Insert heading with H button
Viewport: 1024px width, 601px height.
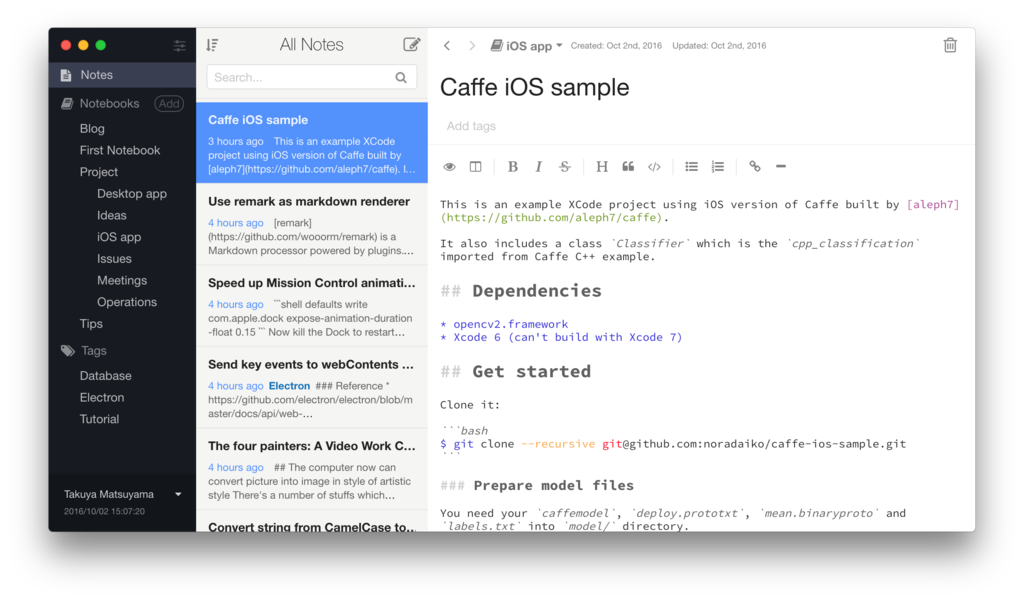click(x=602, y=167)
